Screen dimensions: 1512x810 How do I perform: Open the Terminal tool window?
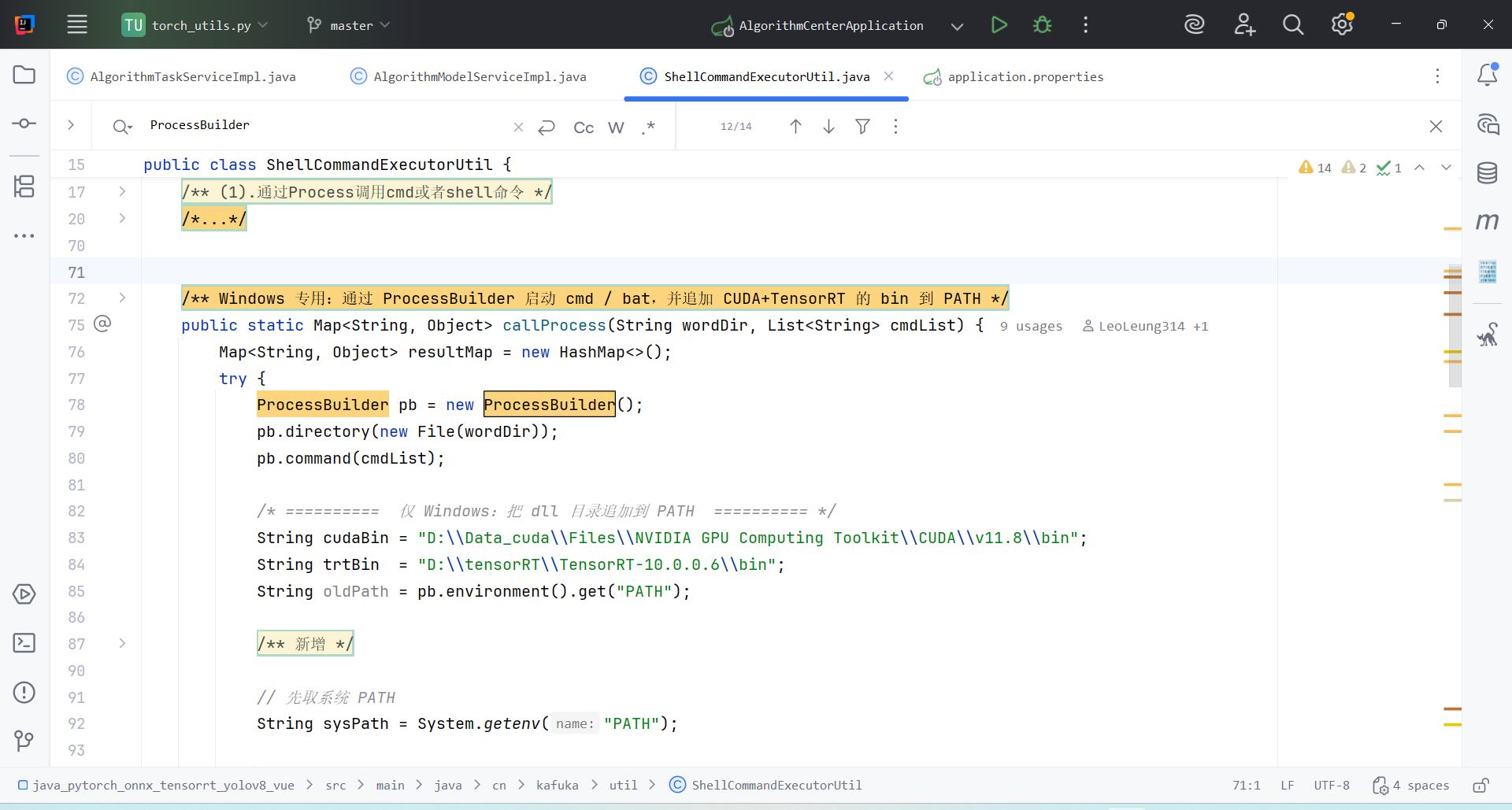24,643
